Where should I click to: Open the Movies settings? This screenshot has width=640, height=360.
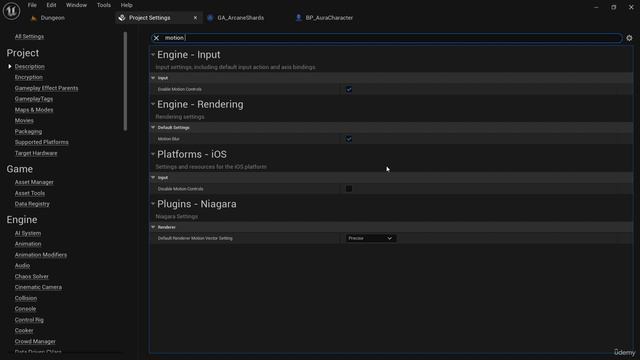(x=24, y=120)
